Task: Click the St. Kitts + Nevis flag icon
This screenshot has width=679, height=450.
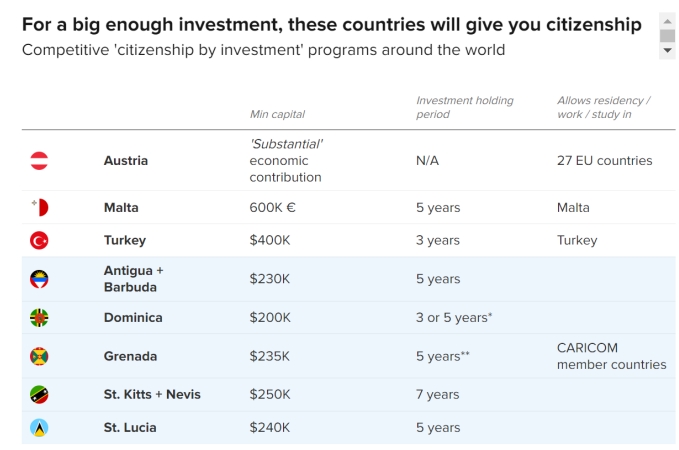Action: point(39,395)
